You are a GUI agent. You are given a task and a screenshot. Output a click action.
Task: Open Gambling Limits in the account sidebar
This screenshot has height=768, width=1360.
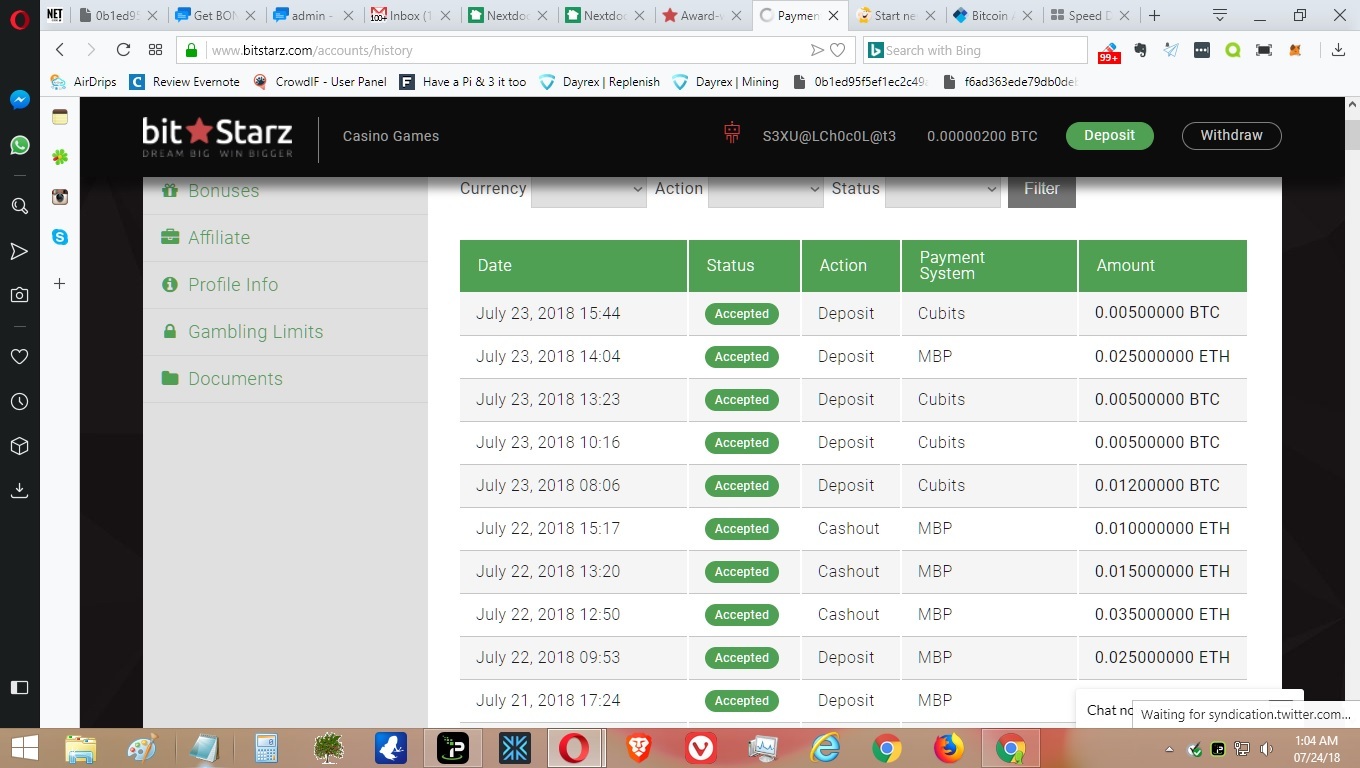[255, 332]
